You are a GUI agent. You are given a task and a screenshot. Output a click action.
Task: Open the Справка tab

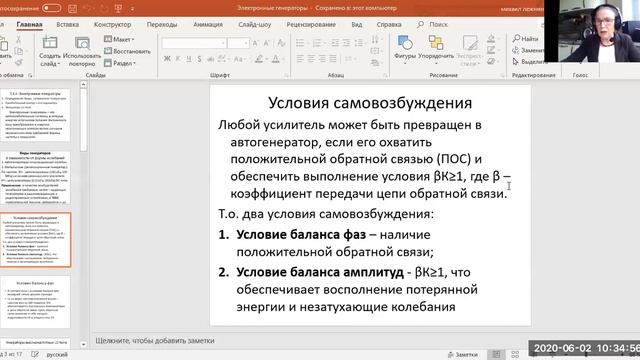click(389, 24)
